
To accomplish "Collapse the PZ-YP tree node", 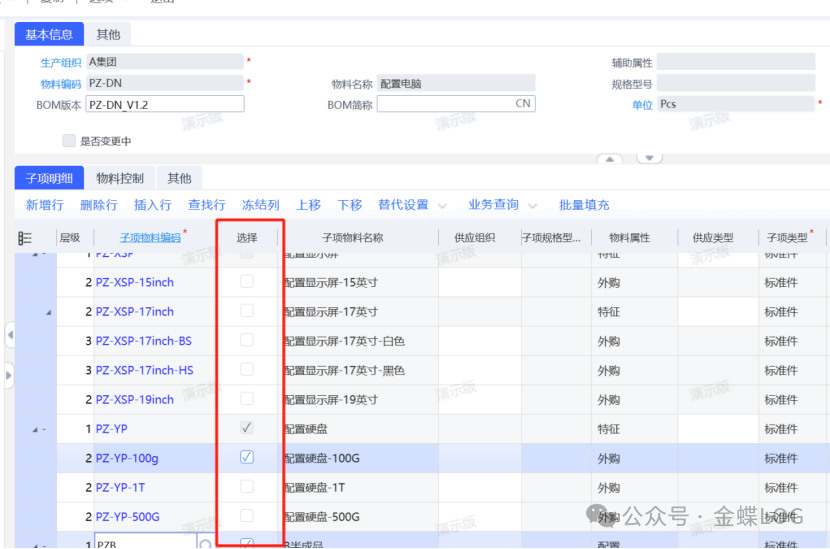I will pyautogui.click(x=38, y=430).
